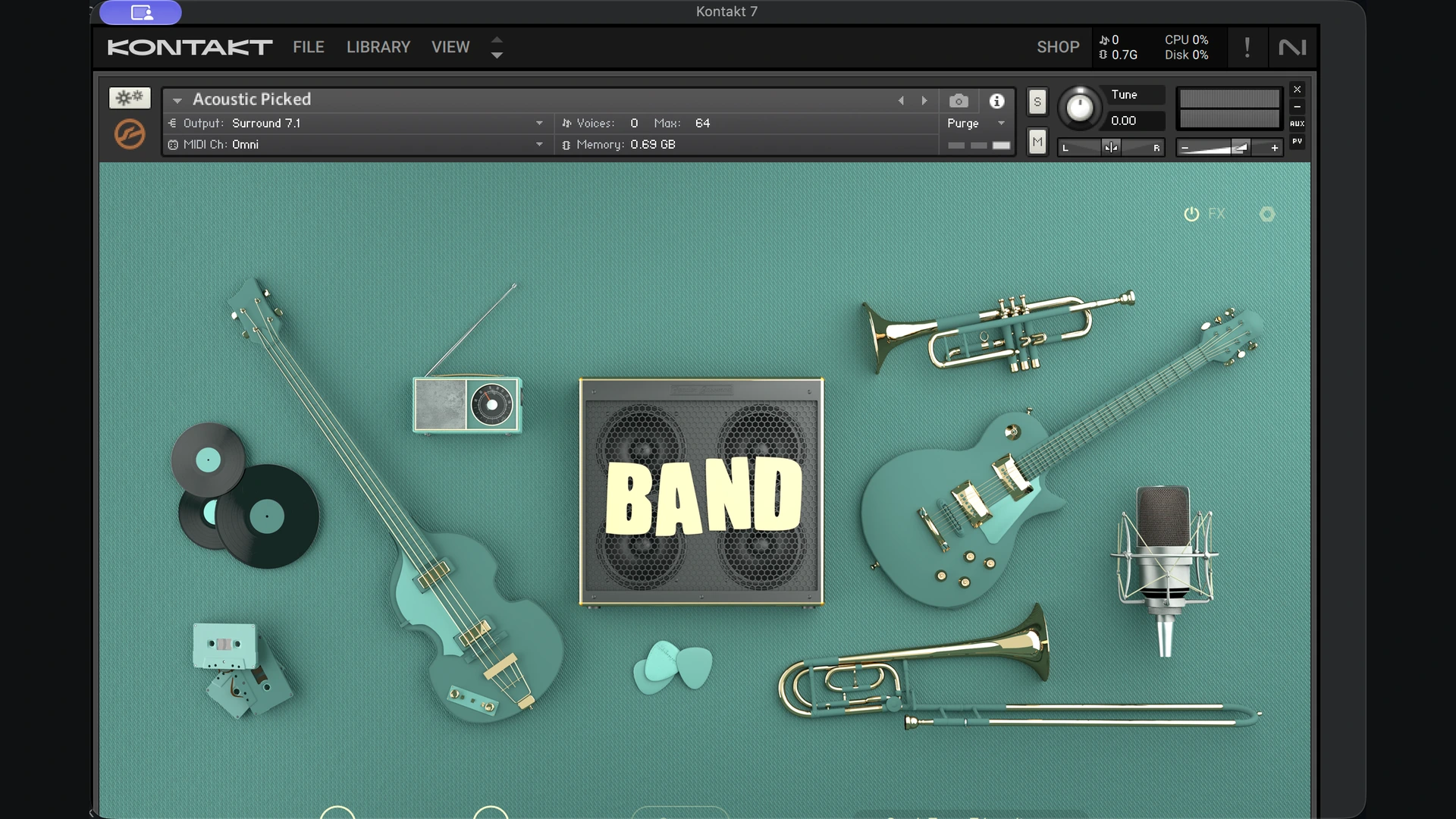Click the guitar picks image

click(x=673, y=667)
